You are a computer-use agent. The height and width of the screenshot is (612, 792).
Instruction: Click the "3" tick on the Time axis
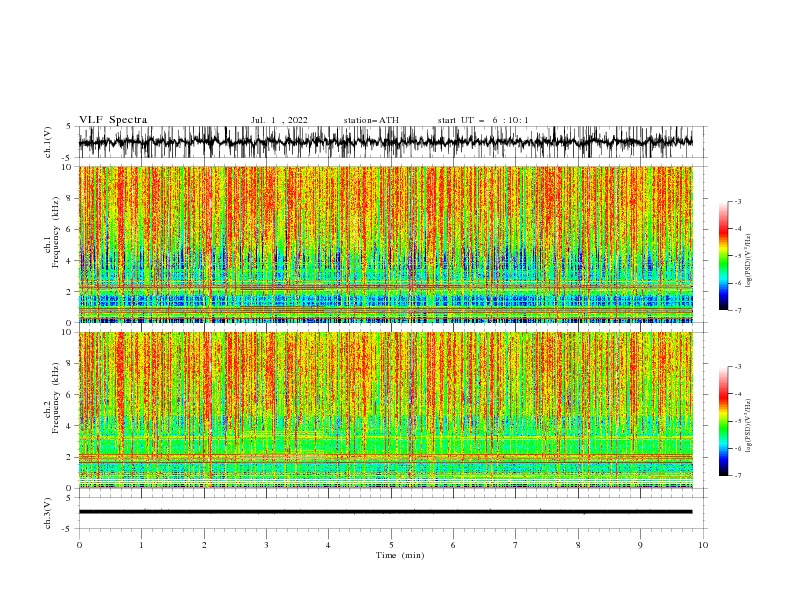pos(266,545)
